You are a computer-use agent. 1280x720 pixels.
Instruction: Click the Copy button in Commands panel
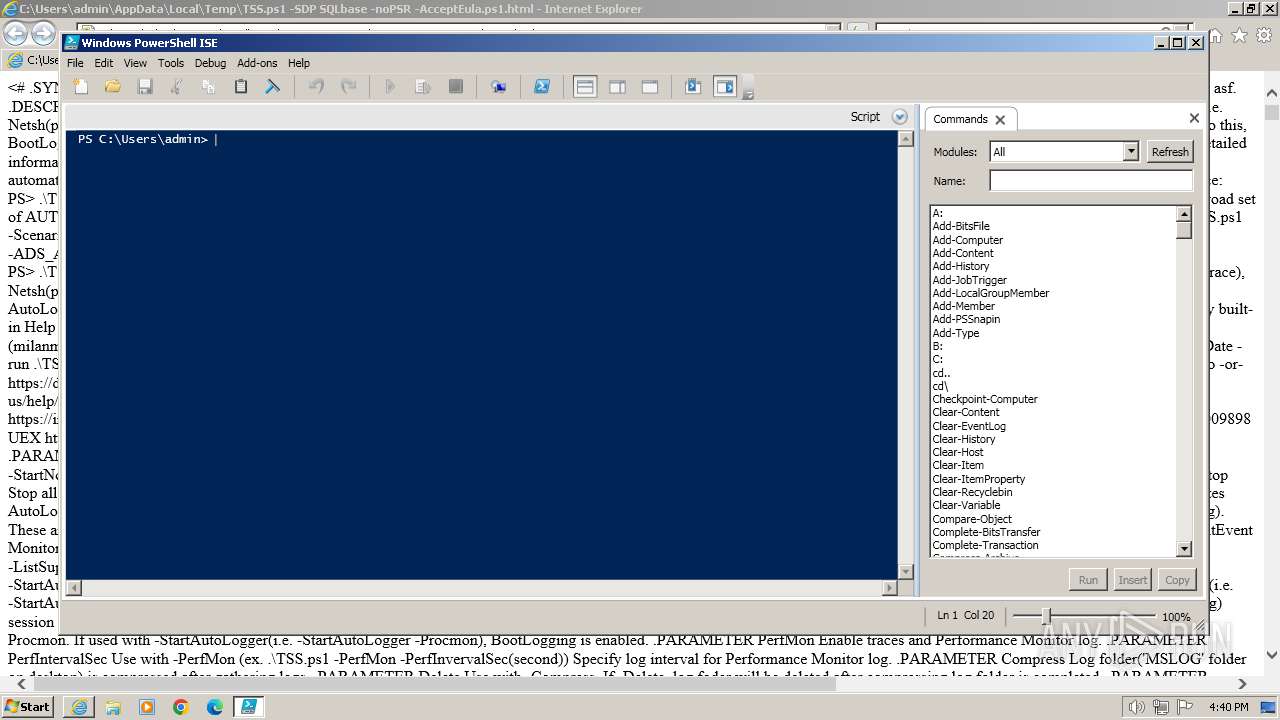click(x=1177, y=580)
